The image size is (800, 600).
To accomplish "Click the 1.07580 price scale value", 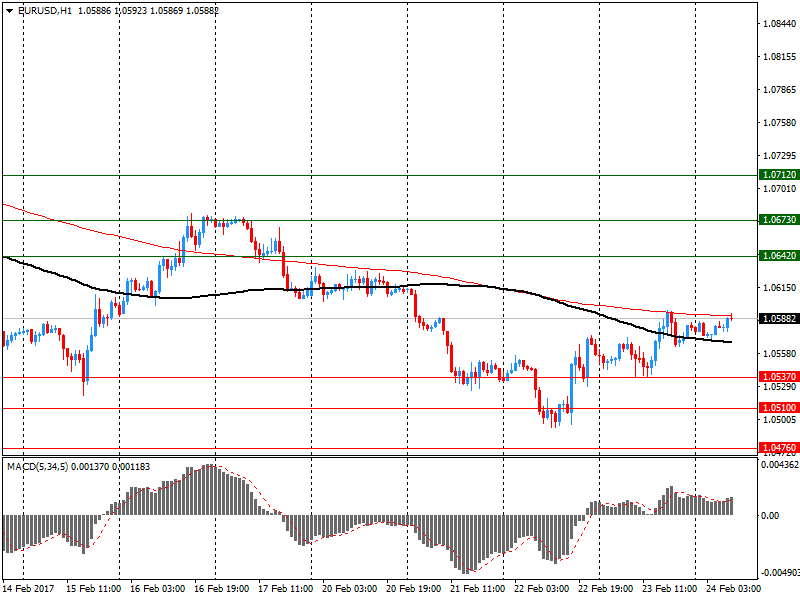I will pyautogui.click(x=780, y=122).
